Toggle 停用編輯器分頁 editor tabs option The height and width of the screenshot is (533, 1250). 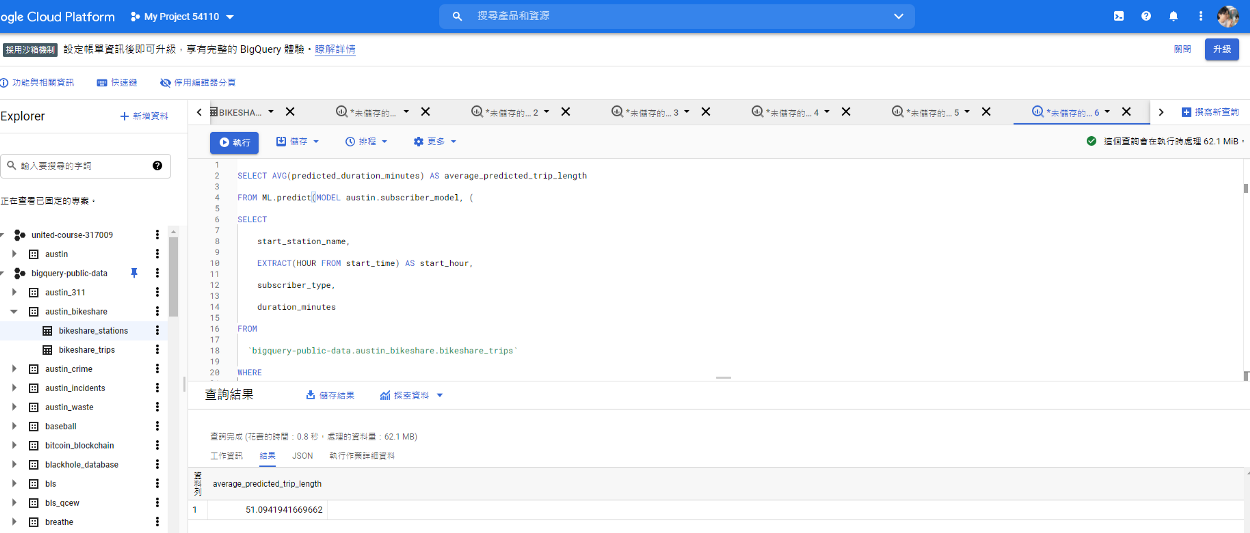tap(198, 82)
